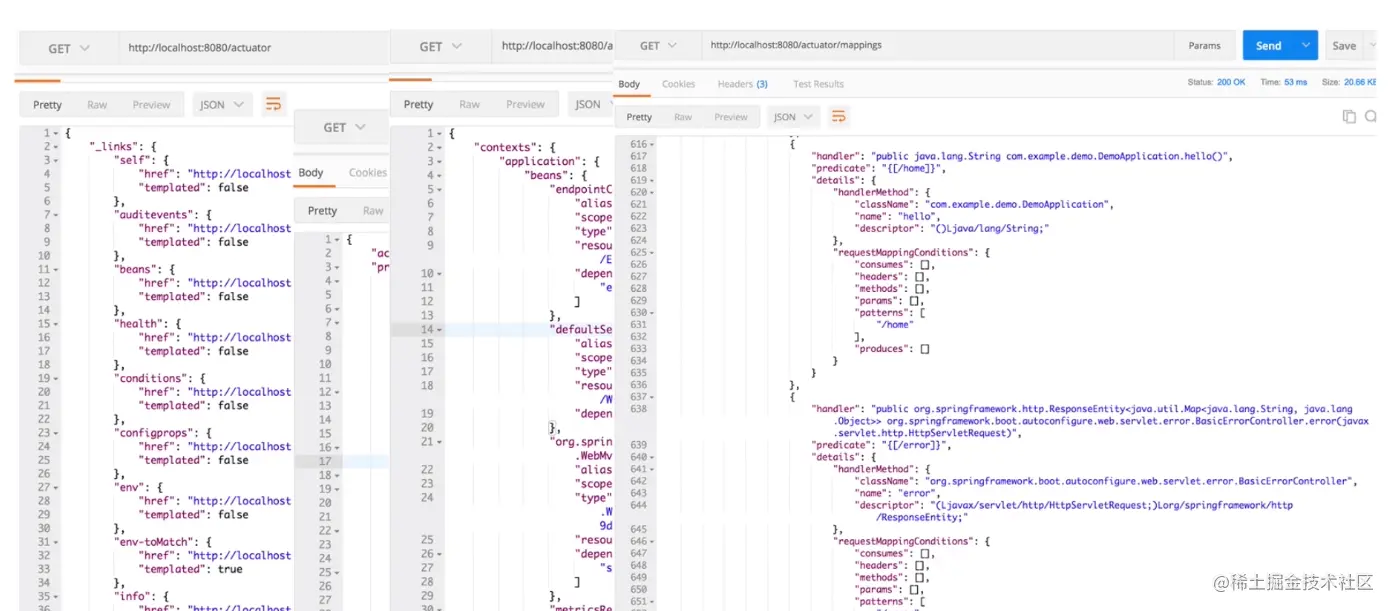
Task: Switch to Body tab in mappings window
Action: [x=629, y=84]
